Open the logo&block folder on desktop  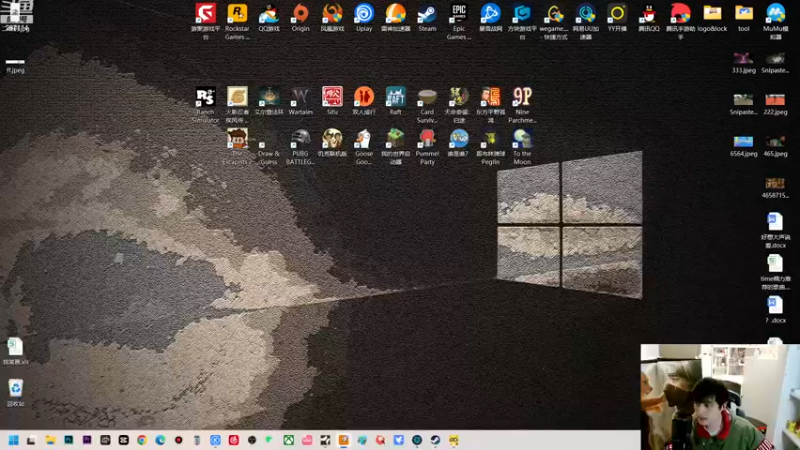click(712, 18)
